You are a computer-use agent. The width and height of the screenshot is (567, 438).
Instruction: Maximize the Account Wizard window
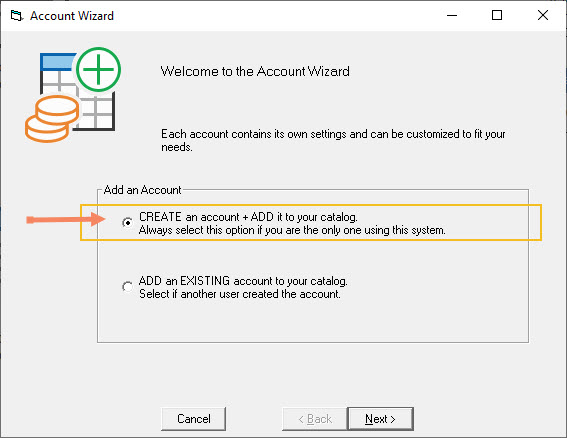point(497,16)
